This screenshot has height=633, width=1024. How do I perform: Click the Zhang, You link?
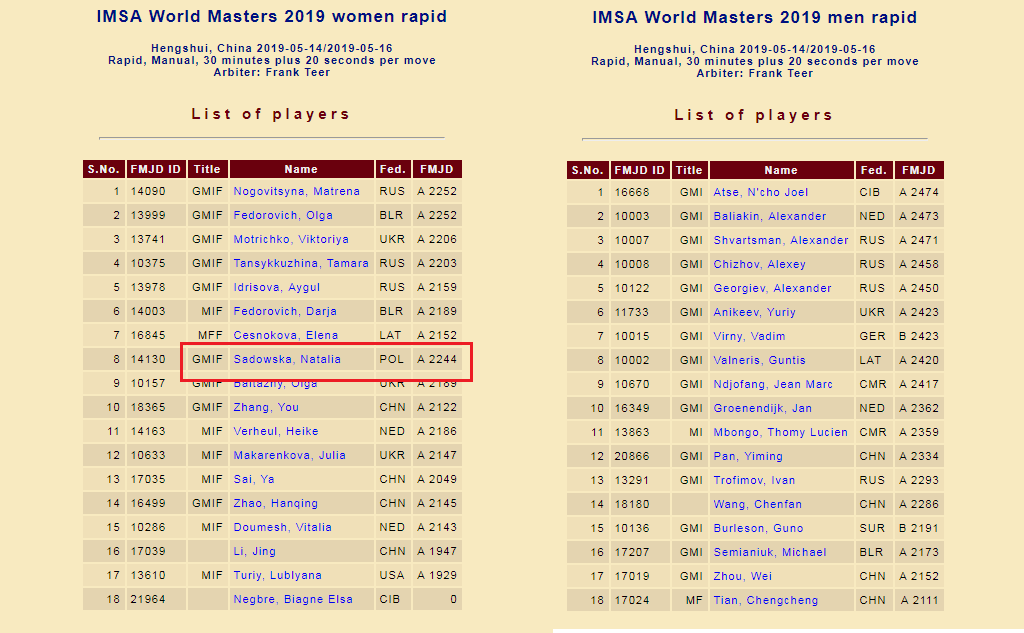pos(266,408)
